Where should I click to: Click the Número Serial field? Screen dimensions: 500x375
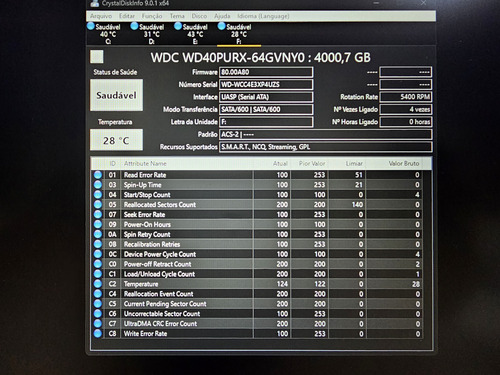pos(266,84)
